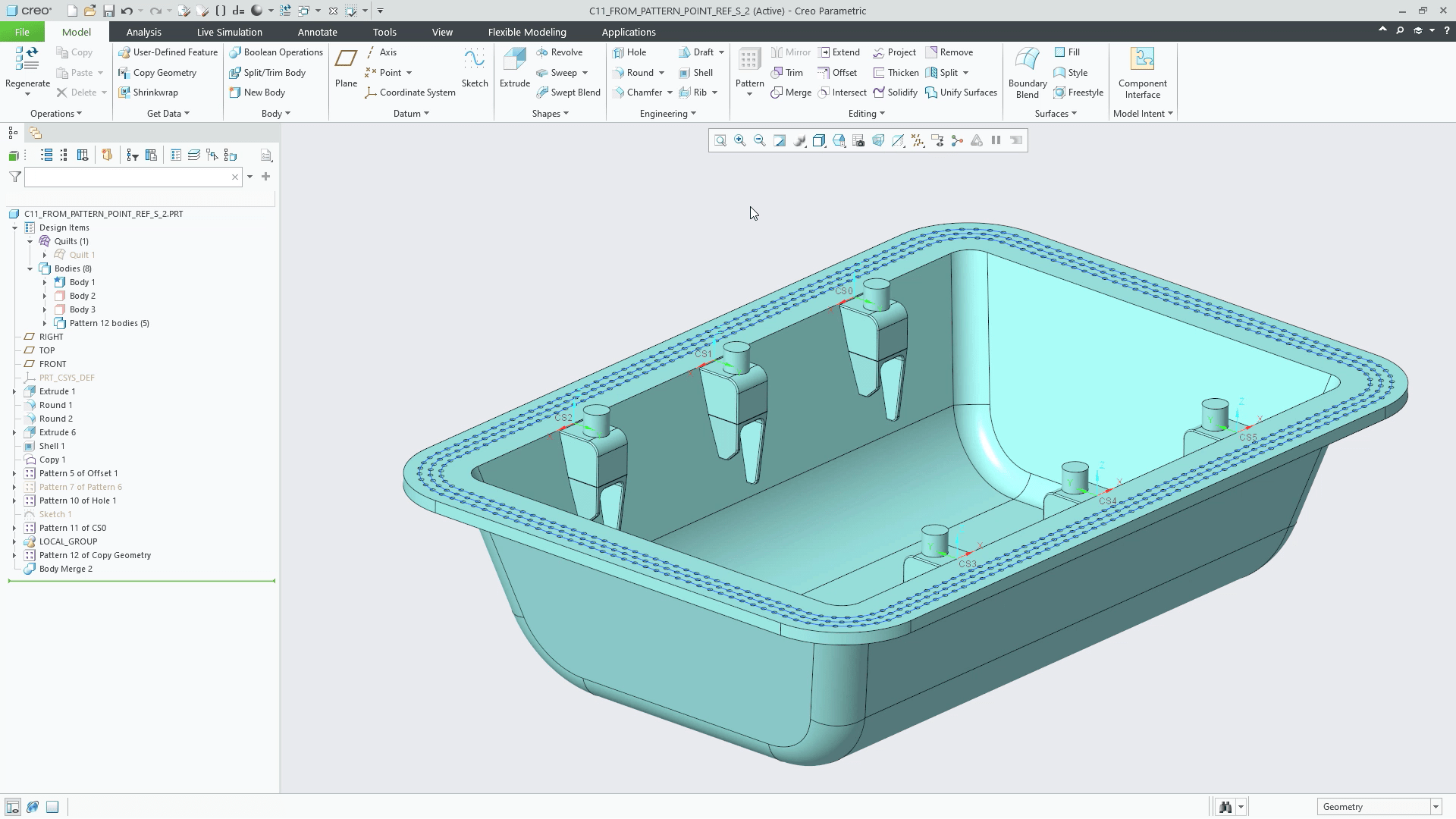Expand the Body 1 tree node
The width and height of the screenshot is (1456, 819).
[45, 282]
